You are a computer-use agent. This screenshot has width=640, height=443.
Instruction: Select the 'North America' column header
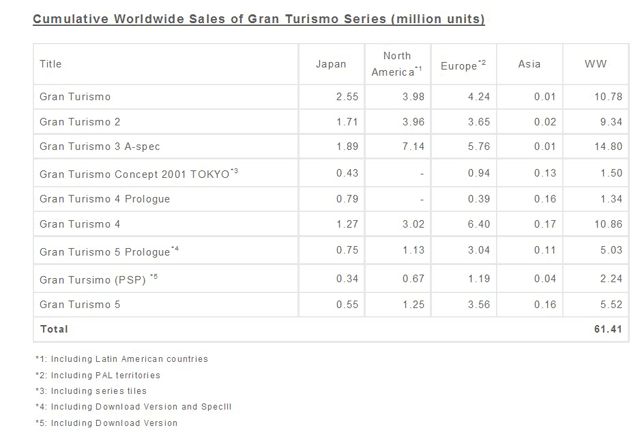pos(397,64)
